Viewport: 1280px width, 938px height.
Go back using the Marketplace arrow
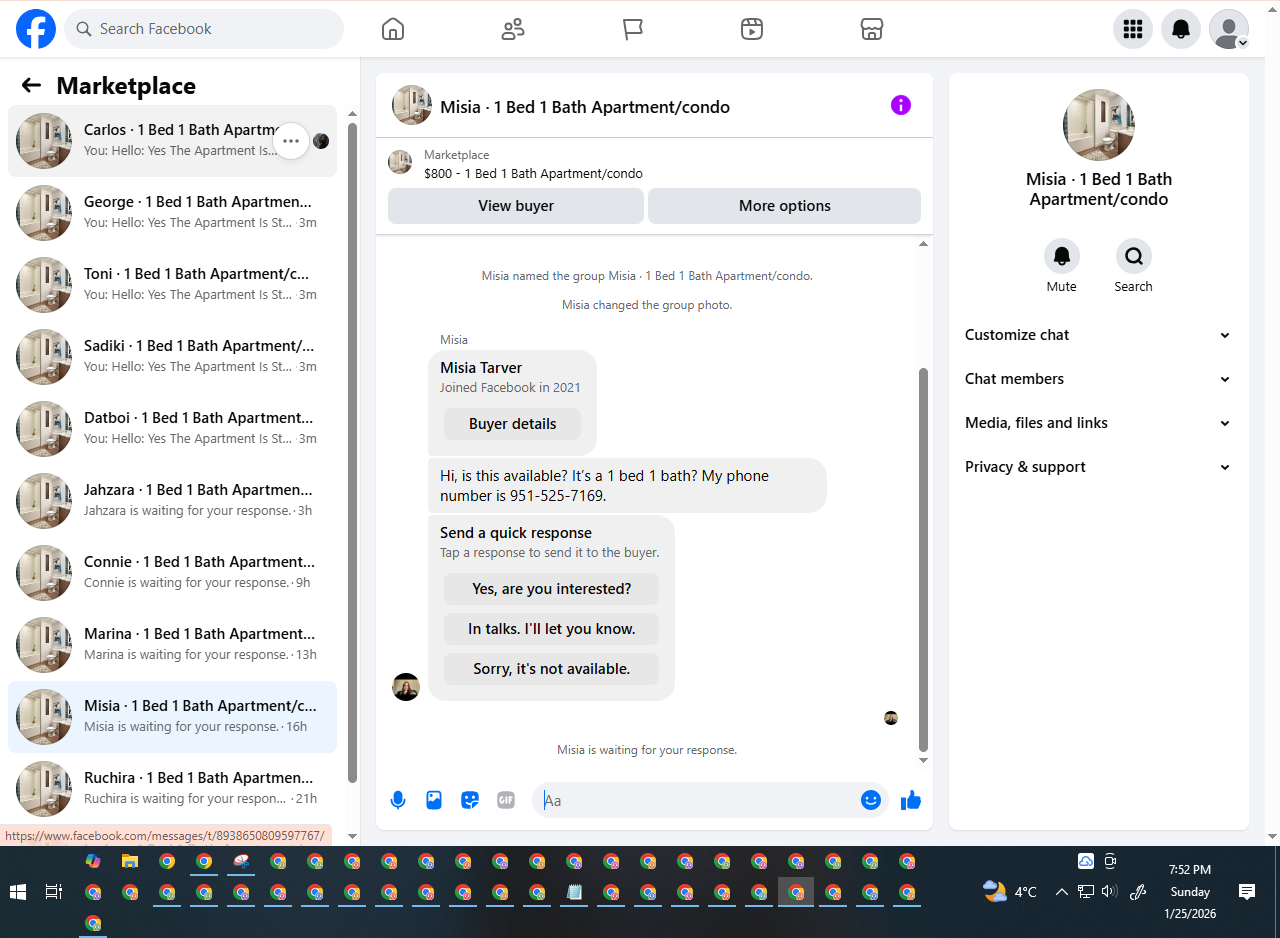tap(31, 86)
